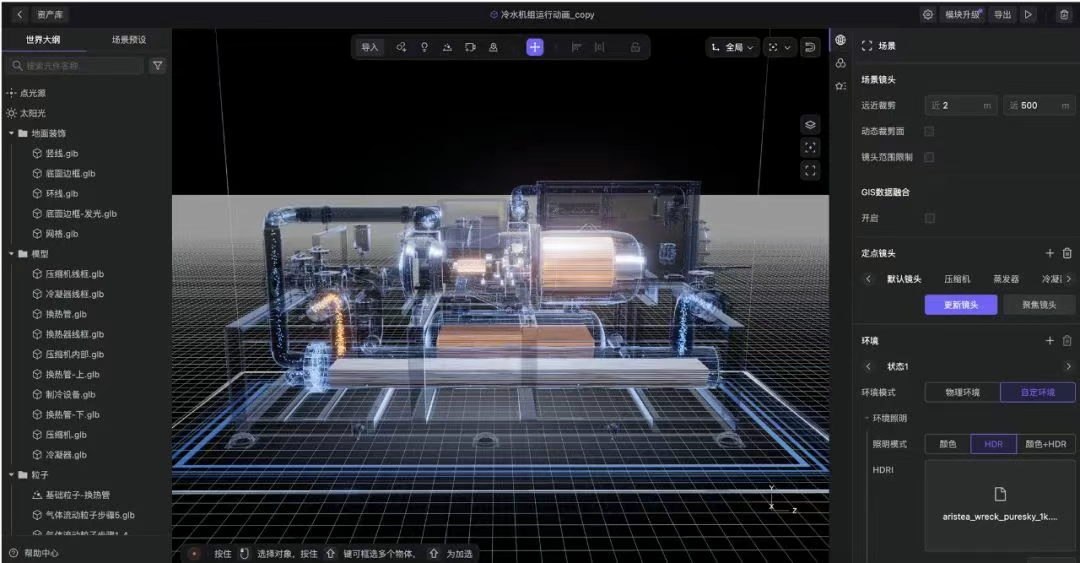Collapse the 模型 folder in outline
The image size is (1080, 563).
12,254
